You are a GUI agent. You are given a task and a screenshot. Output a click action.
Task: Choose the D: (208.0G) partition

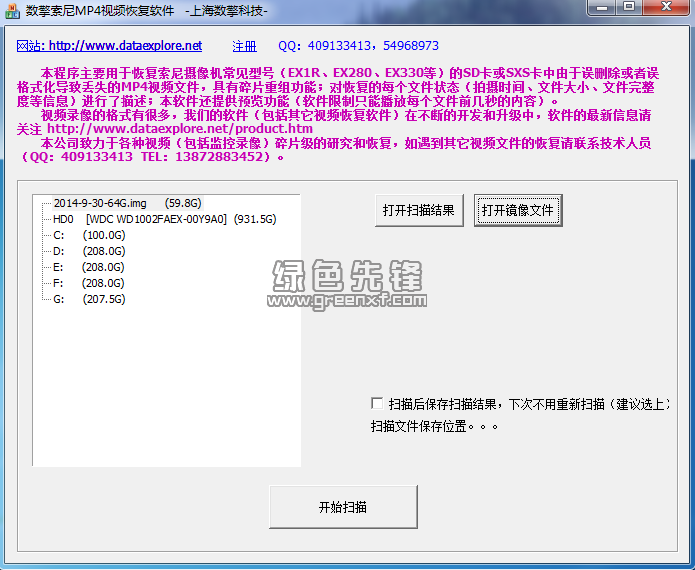(x=89, y=251)
